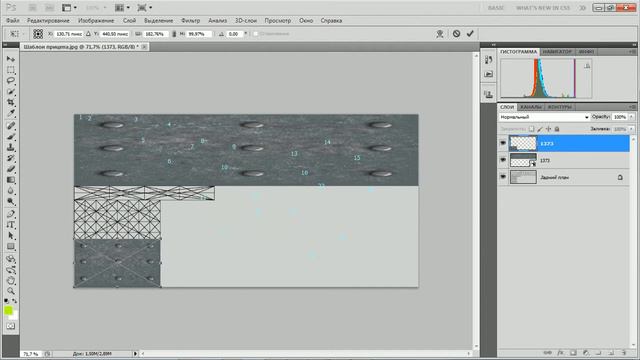Add layer style with fx icon
Viewport: 640px width, 360px height.
click(x=561, y=353)
